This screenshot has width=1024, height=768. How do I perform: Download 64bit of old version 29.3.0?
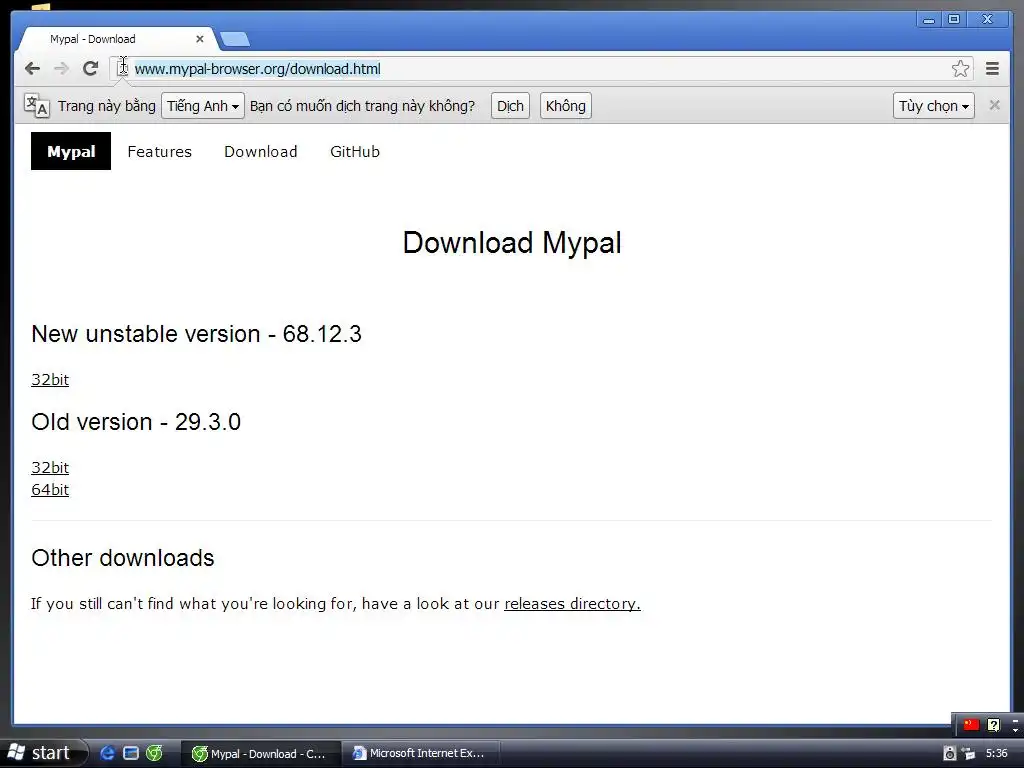point(50,490)
